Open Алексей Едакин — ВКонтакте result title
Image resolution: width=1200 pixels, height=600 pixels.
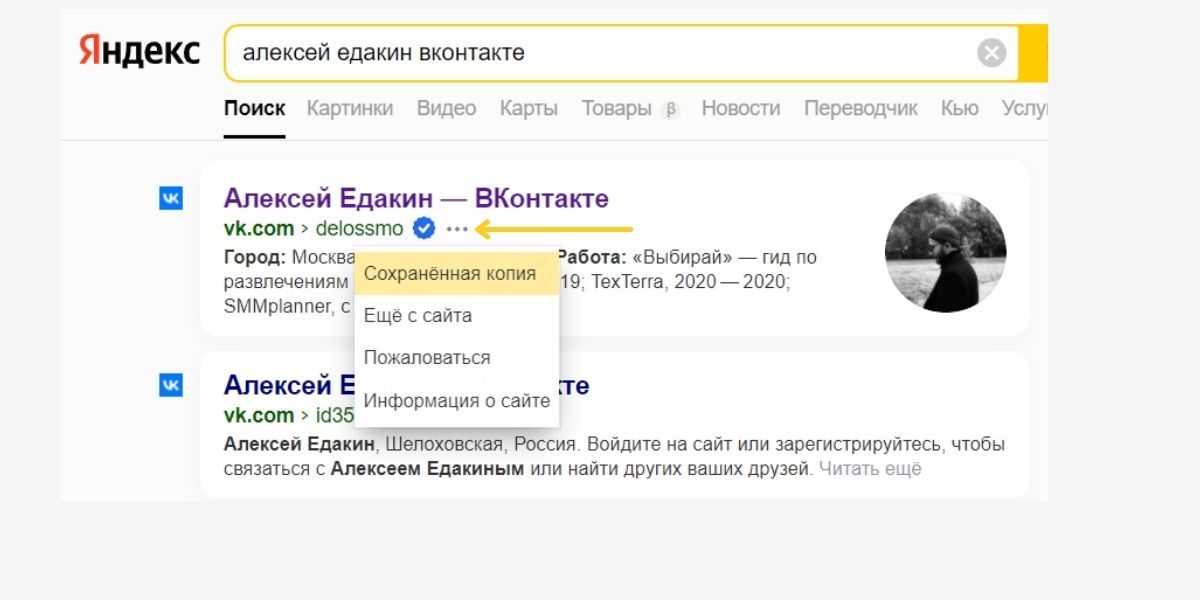point(416,198)
